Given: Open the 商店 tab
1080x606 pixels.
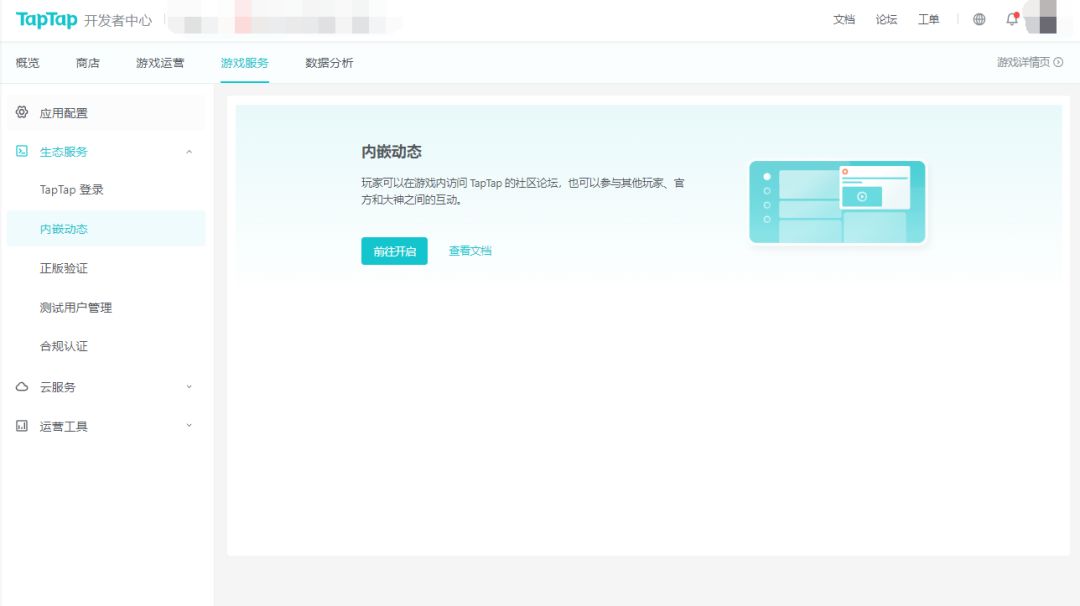Looking at the screenshot, I should tap(87, 63).
